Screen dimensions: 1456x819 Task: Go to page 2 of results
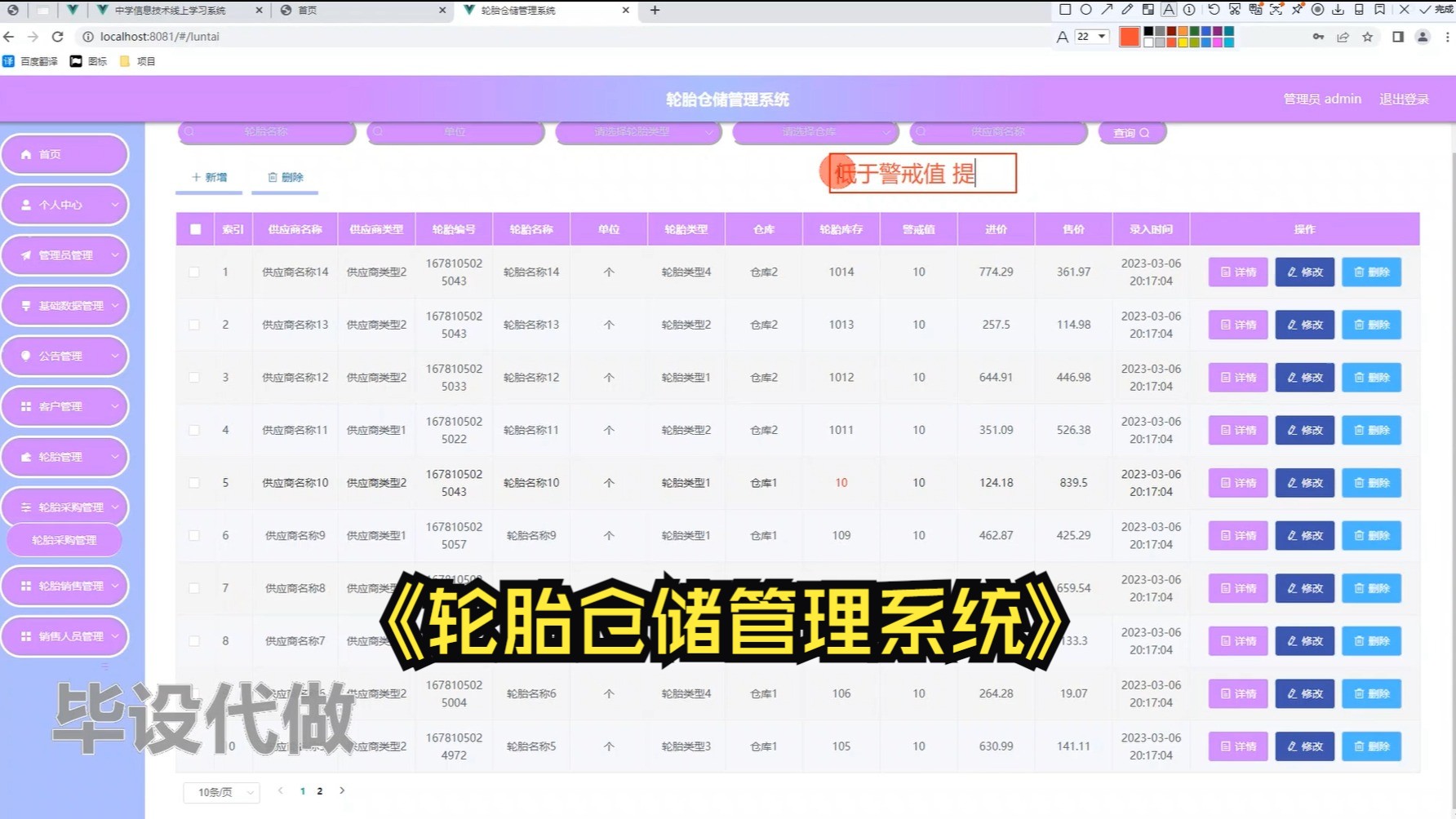(x=320, y=791)
